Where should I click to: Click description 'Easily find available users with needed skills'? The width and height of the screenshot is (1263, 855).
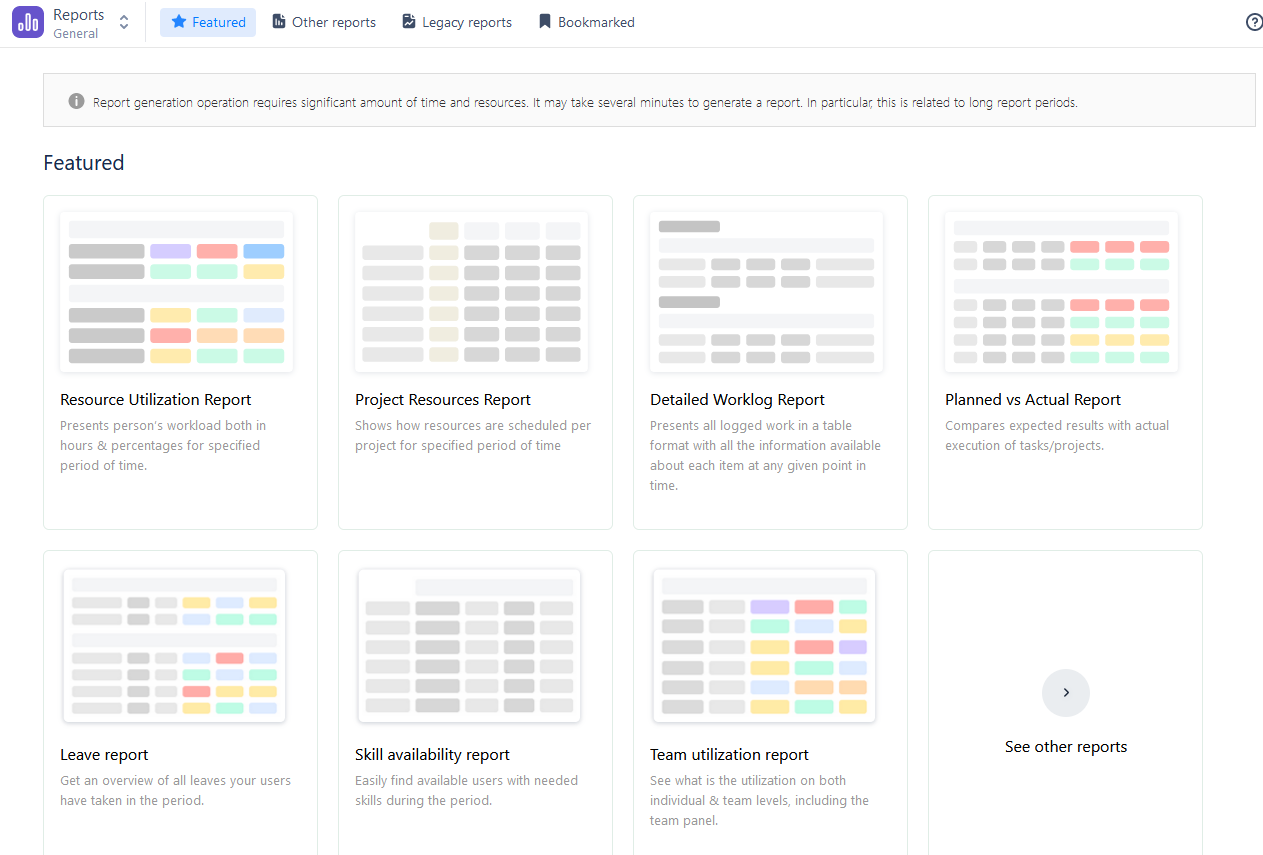pos(466,790)
